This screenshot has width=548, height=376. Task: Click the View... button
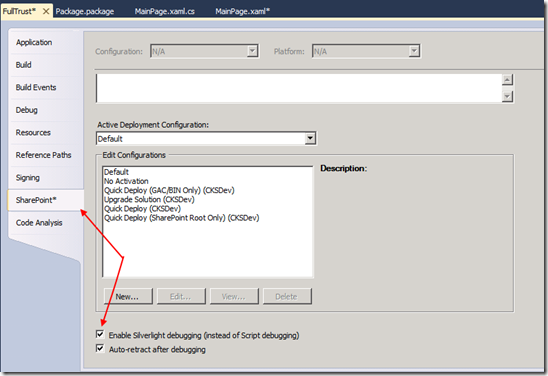pyautogui.click(x=234, y=296)
